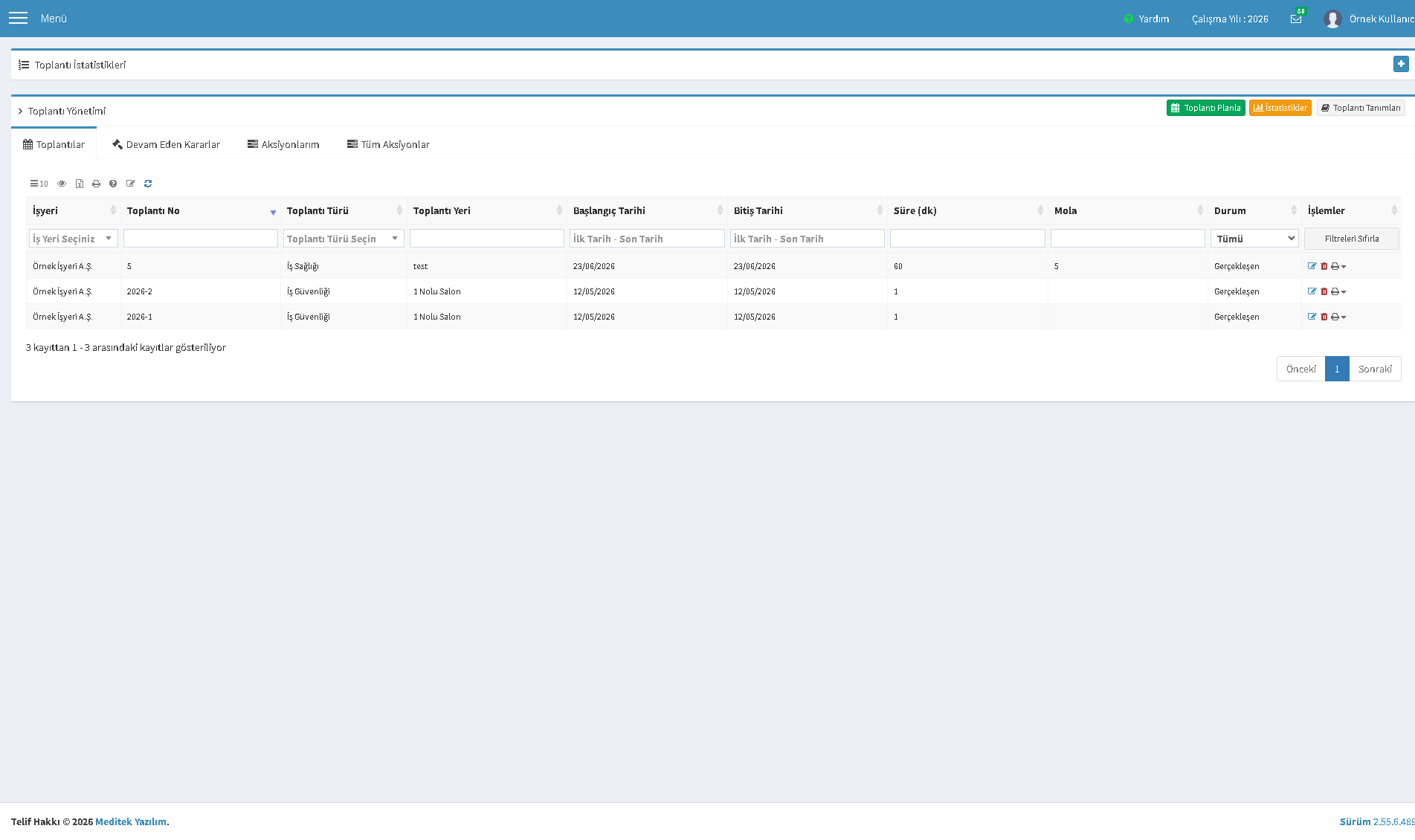Click Başlangıç Tarihi date range field

click(647, 239)
